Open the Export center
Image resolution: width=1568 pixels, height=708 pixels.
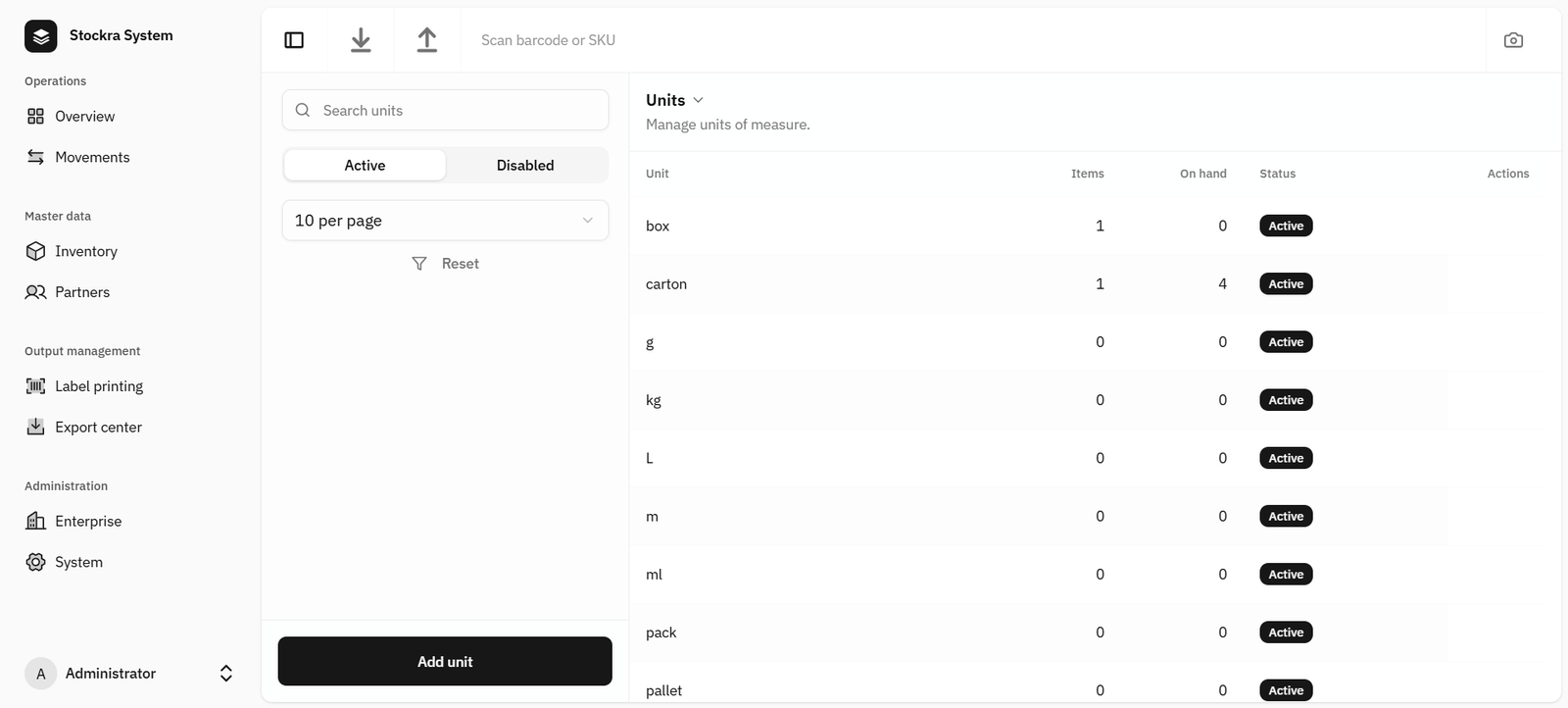tap(98, 428)
